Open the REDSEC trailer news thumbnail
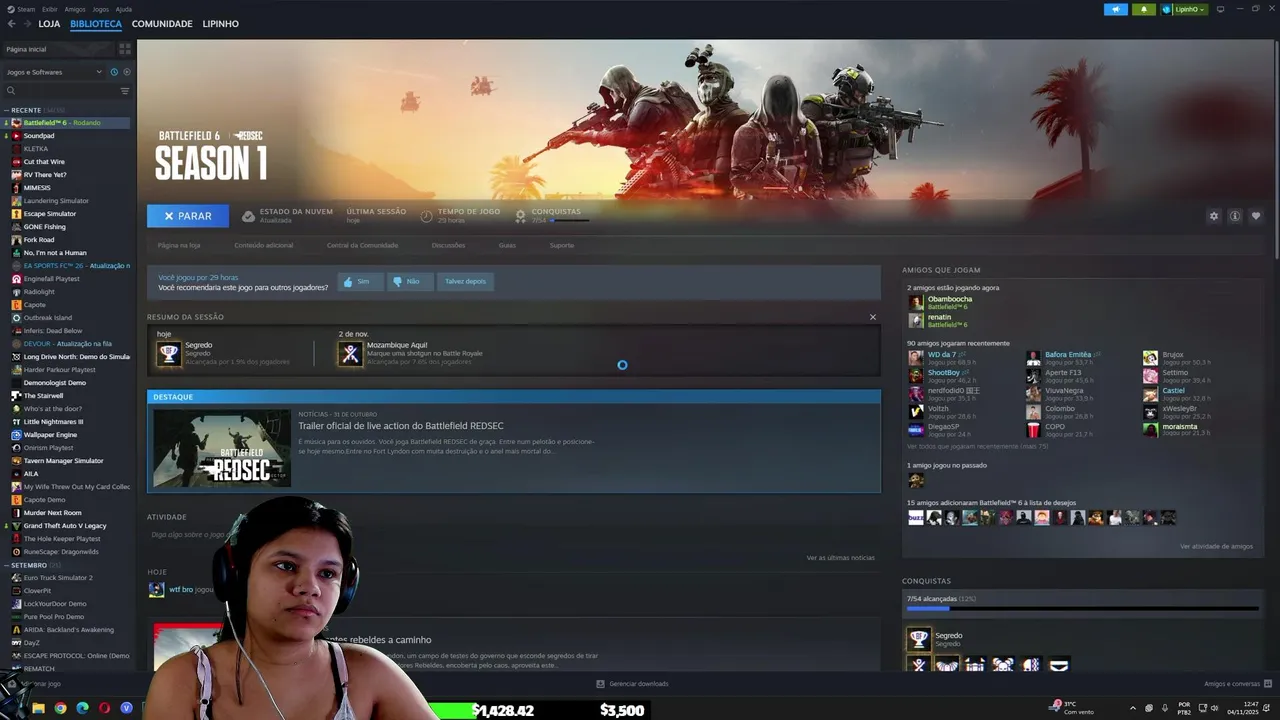The width and height of the screenshot is (1280, 720). [x=222, y=448]
